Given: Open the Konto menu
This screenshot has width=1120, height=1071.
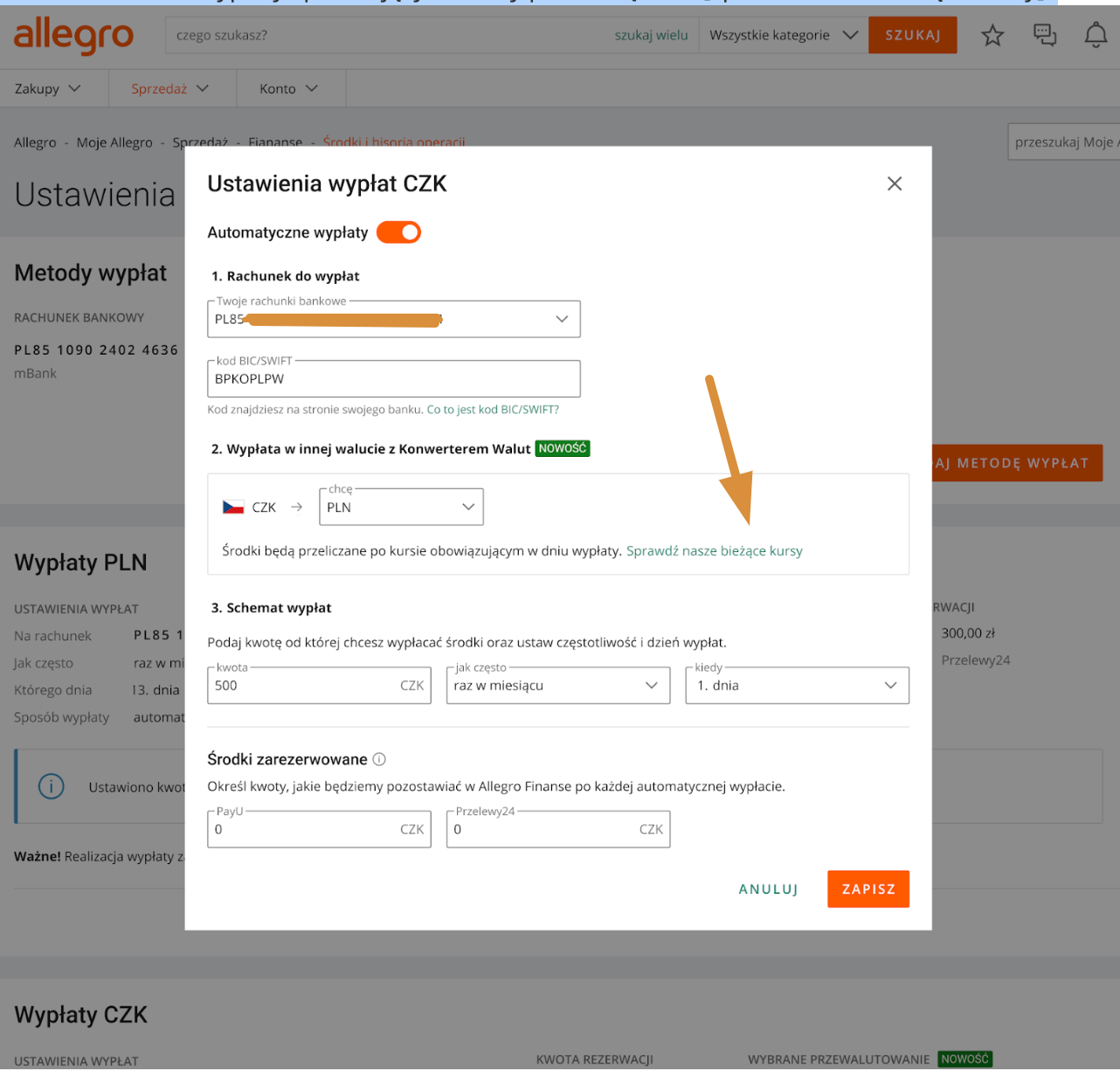Looking at the screenshot, I should click(288, 89).
